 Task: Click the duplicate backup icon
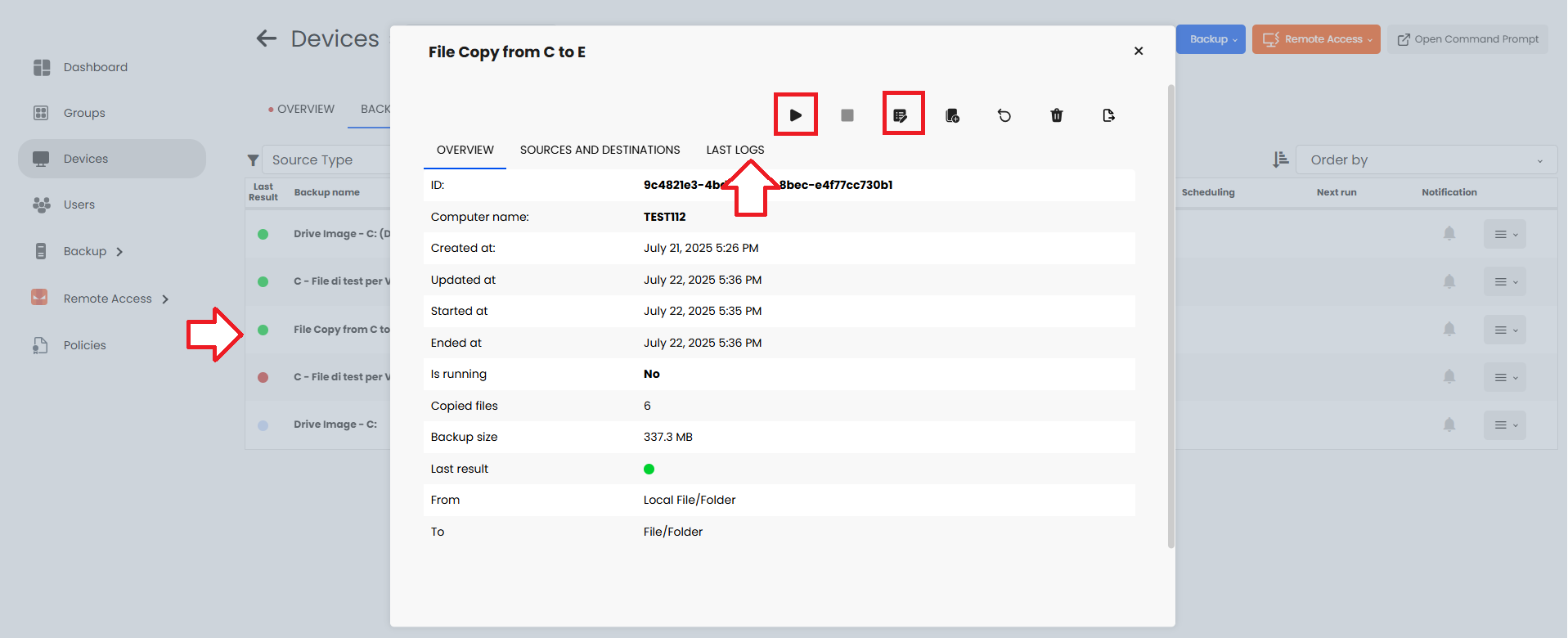(952, 115)
